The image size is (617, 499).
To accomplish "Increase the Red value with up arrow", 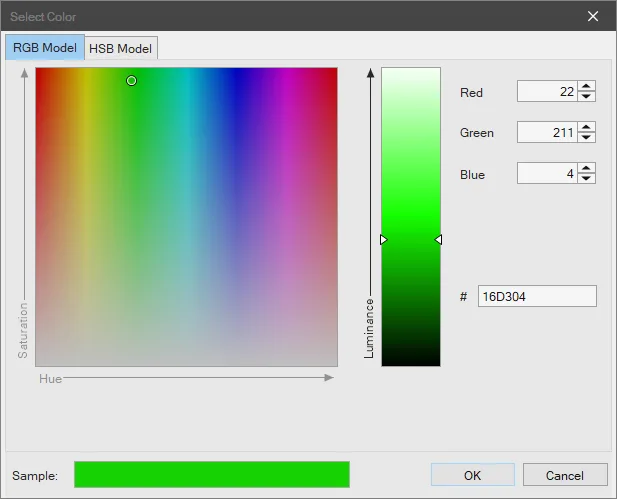I will coord(587,87).
